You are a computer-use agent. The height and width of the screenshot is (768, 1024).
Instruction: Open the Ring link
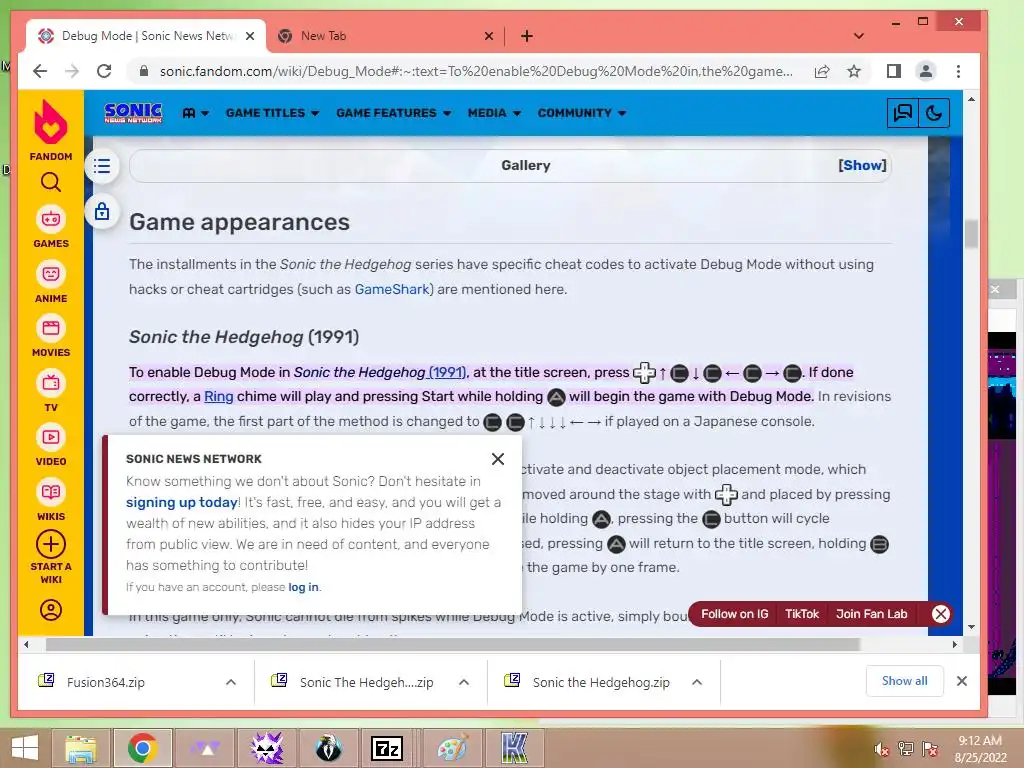click(x=218, y=396)
